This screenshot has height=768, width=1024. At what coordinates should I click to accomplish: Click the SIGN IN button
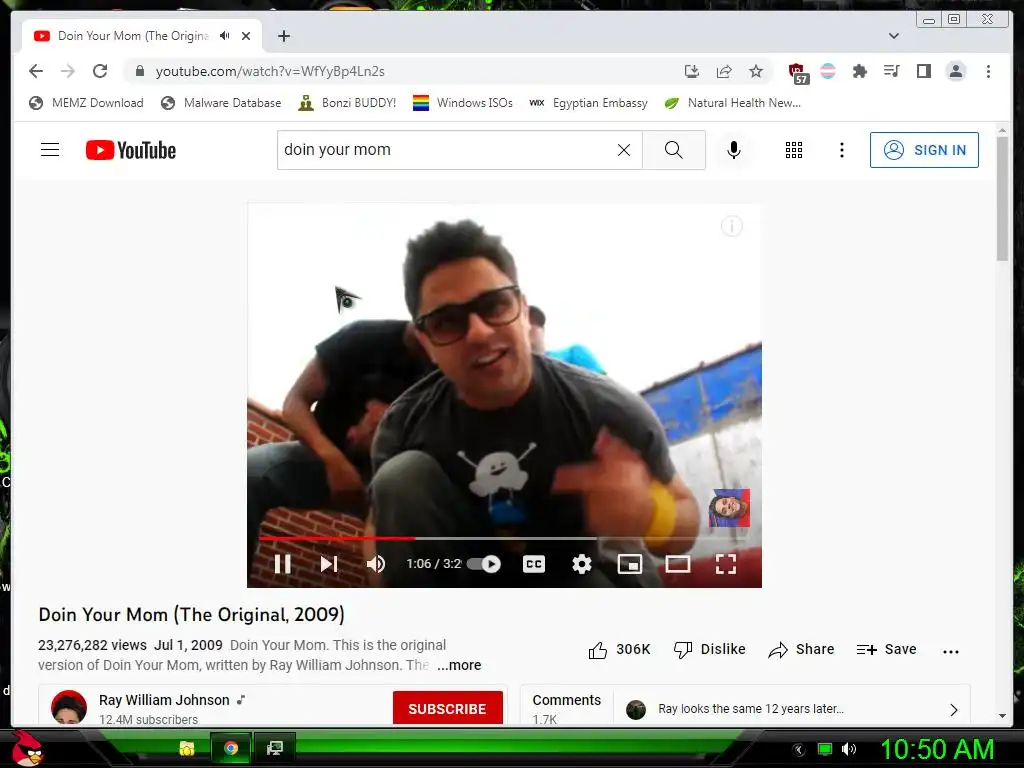pyautogui.click(x=924, y=150)
